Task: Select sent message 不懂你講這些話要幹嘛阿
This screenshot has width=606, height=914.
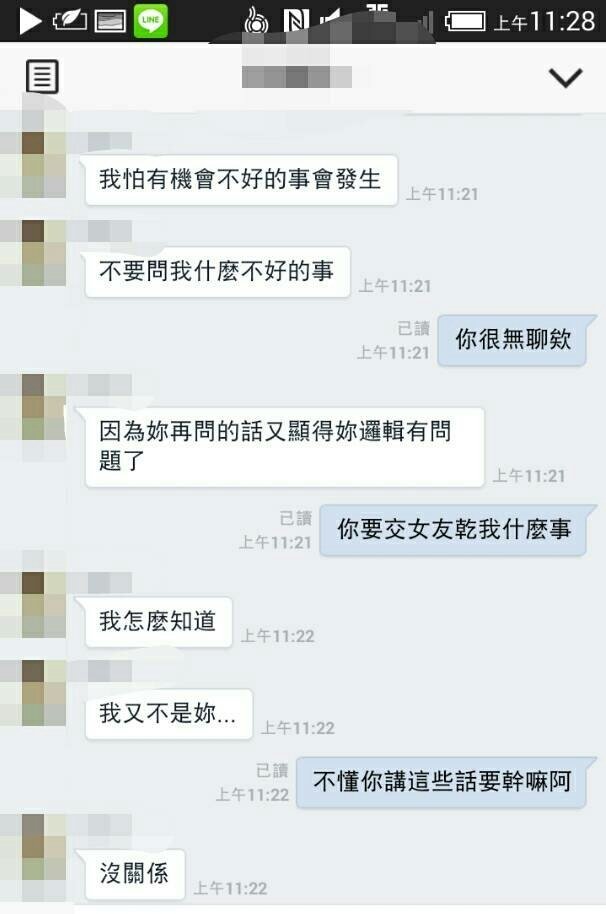Action: [x=442, y=782]
